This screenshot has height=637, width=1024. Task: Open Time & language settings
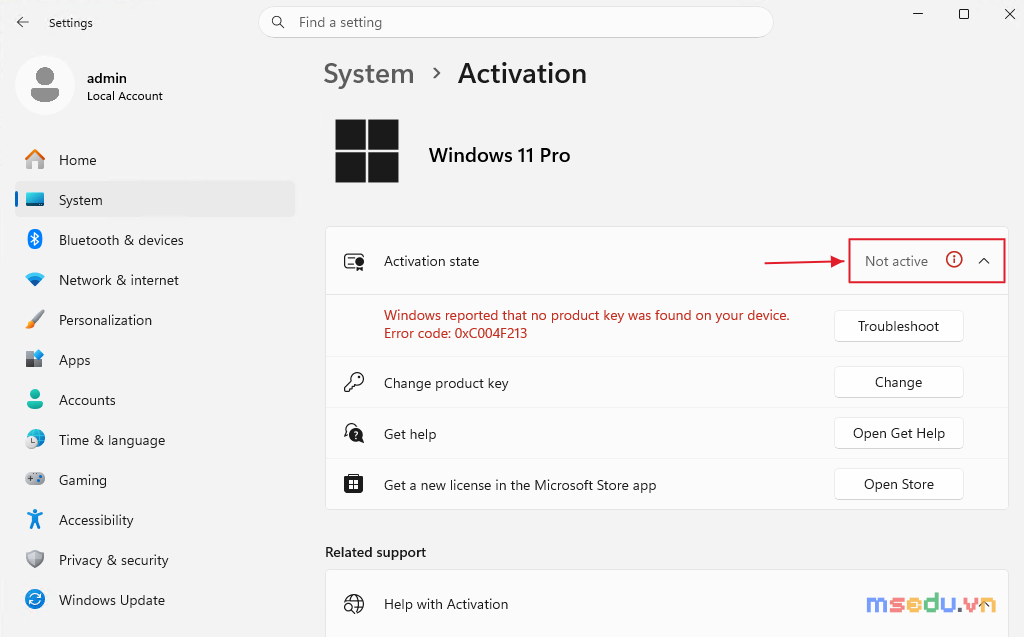(155, 440)
